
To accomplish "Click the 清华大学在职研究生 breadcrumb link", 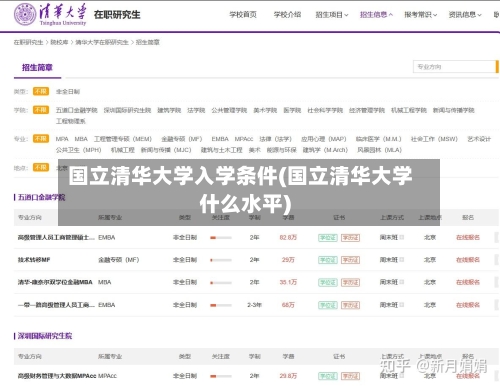I will click(102, 42).
